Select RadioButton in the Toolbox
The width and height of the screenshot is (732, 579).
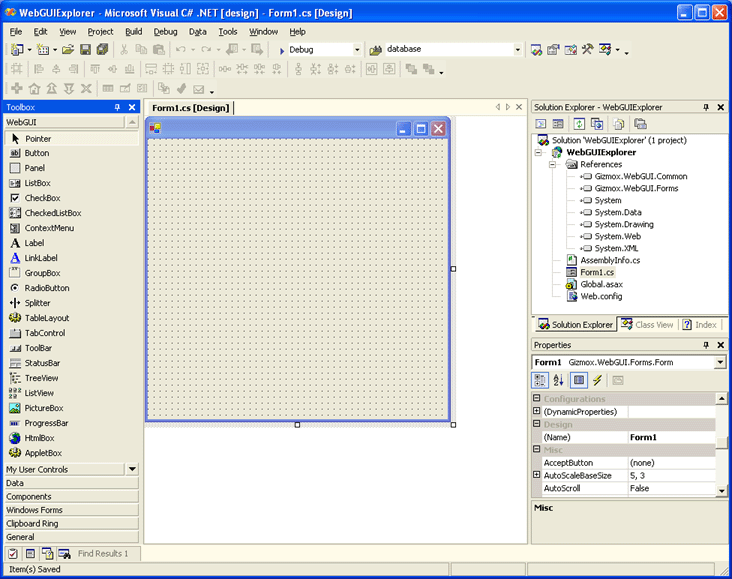click(71, 288)
